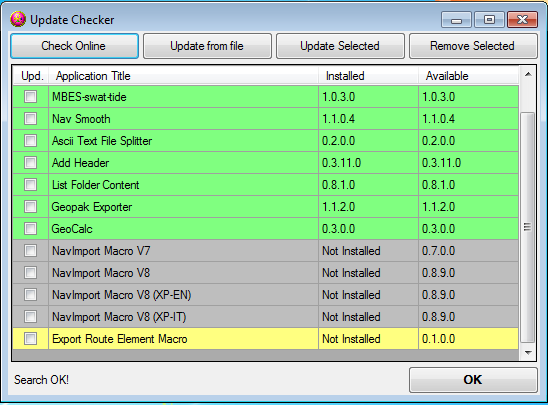Viewport: 548px width, 405px height.
Task: Enable the GeoCalc checkbox
Action: point(30,229)
